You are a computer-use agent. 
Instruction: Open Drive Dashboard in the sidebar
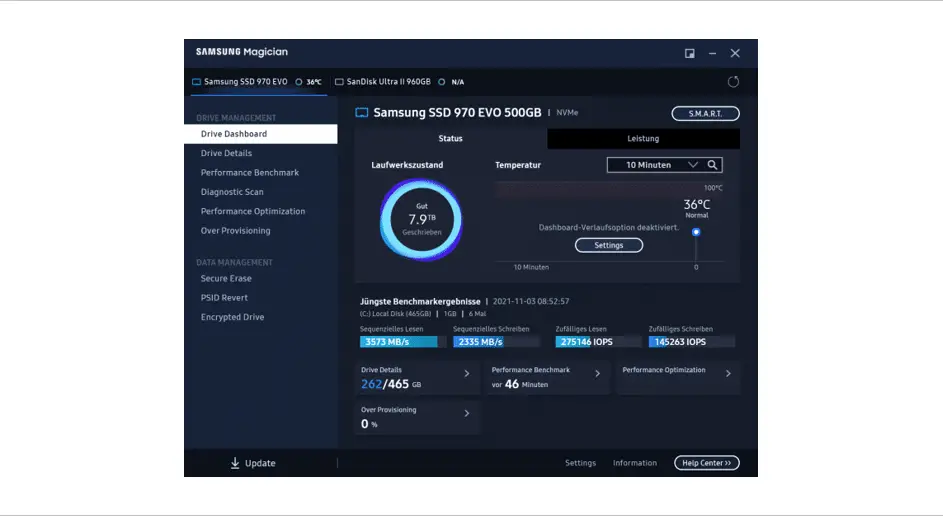tap(260, 134)
